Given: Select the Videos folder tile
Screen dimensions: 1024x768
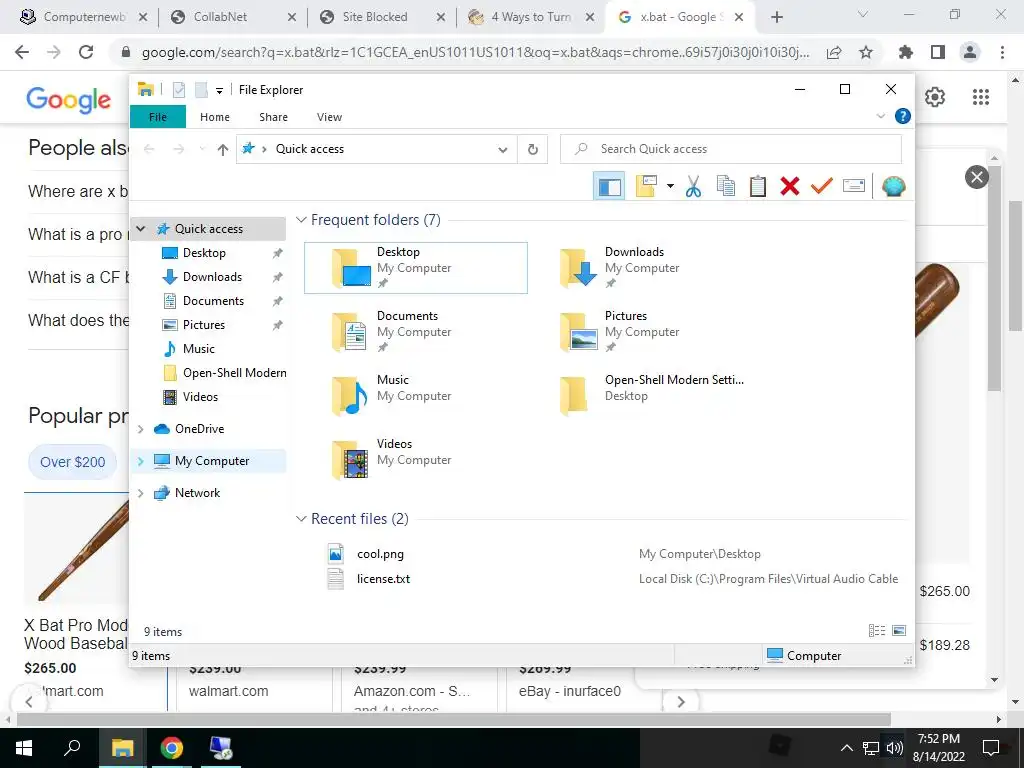Looking at the screenshot, I should [x=416, y=460].
